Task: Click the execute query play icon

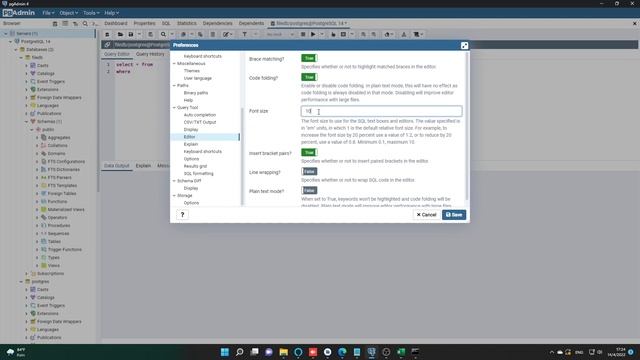Action: pyautogui.click(x=313, y=34)
